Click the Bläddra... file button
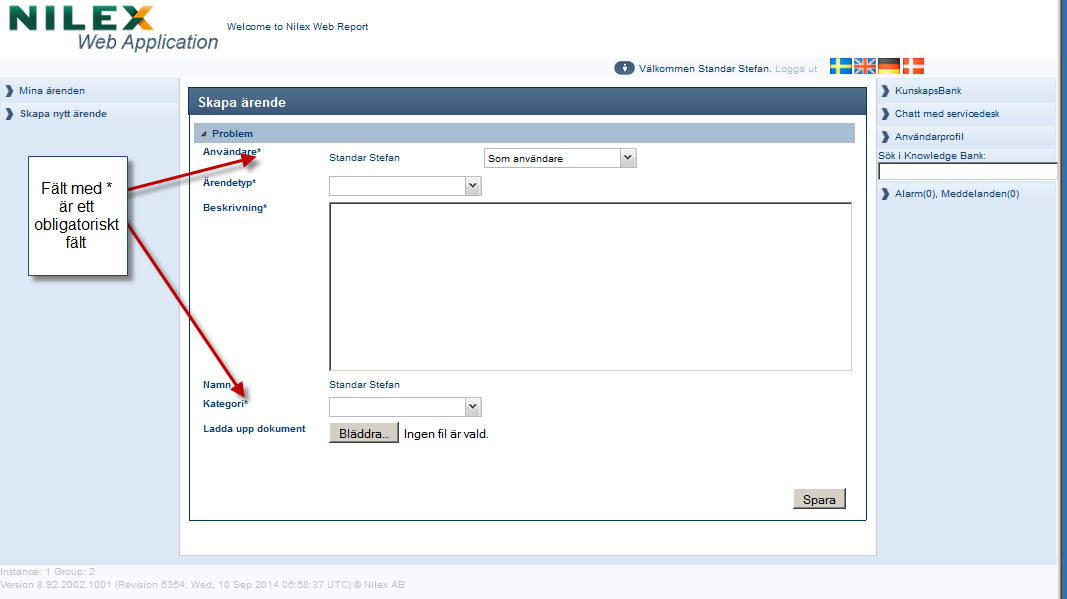Viewport: 1067px width, 599px height. coord(363,433)
